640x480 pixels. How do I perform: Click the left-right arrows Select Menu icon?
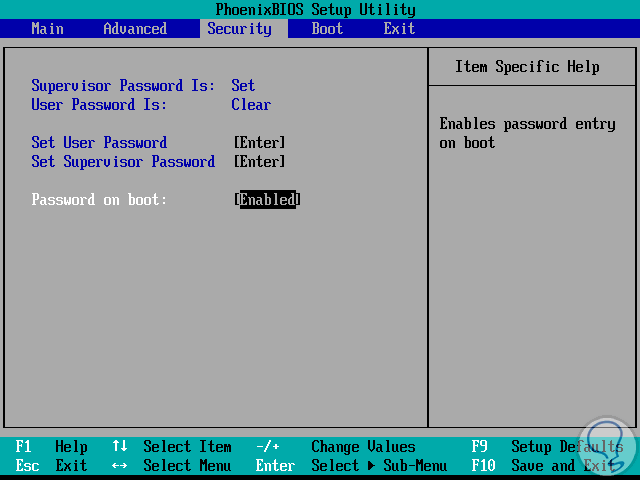pyautogui.click(x=120, y=465)
